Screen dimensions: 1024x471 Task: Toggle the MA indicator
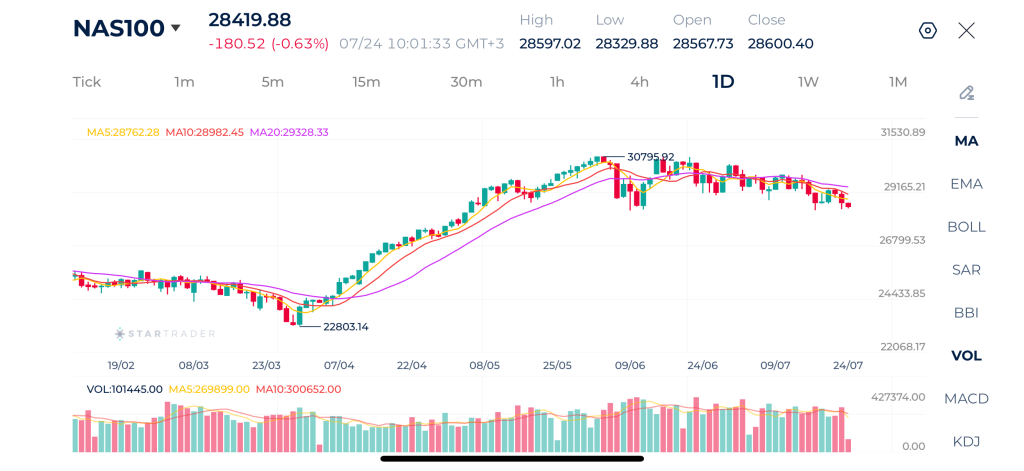point(967,141)
